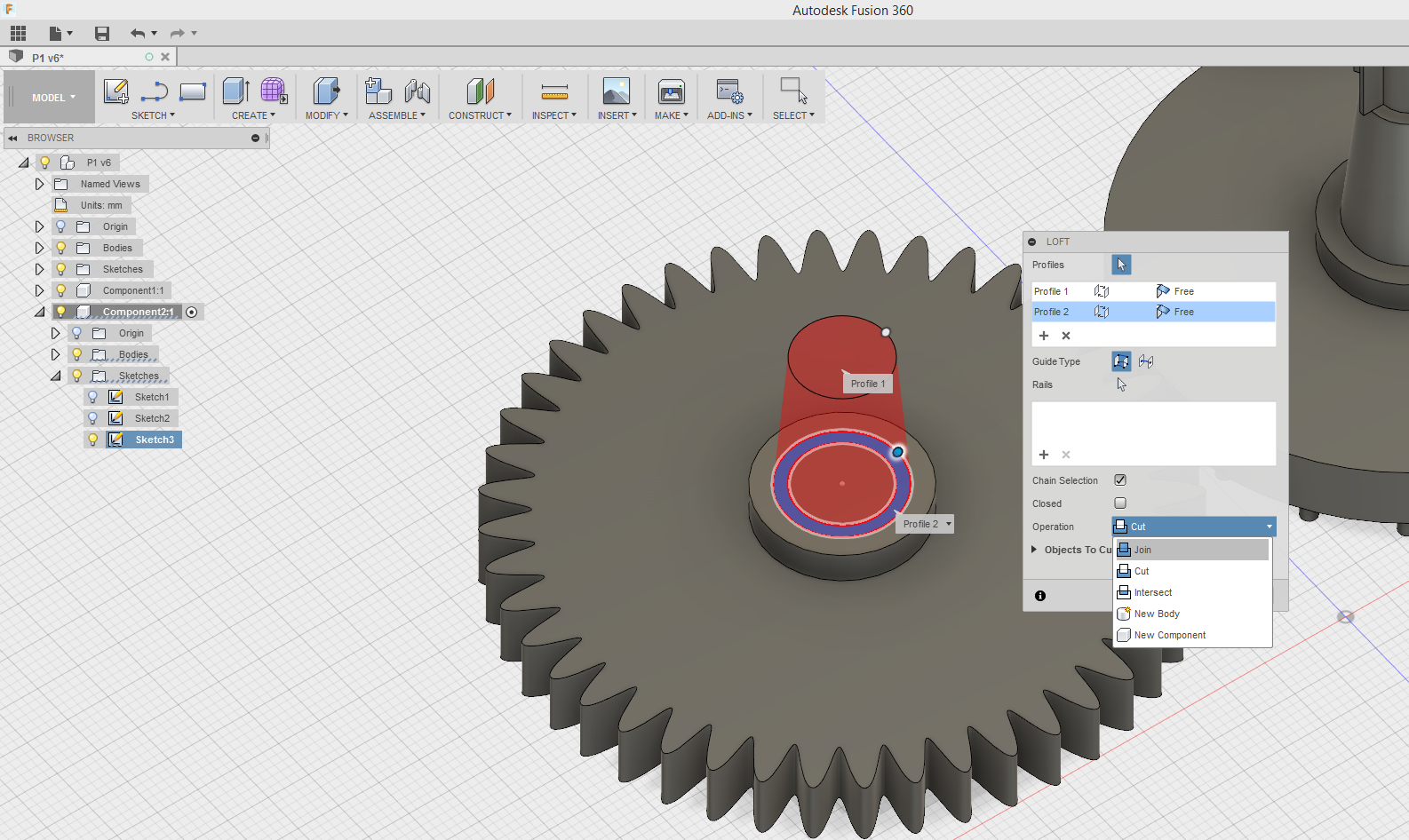Image resolution: width=1409 pixels, height=840 pixels.
Task: Select the sketch Line tool
Action: (x=155, y=91)
